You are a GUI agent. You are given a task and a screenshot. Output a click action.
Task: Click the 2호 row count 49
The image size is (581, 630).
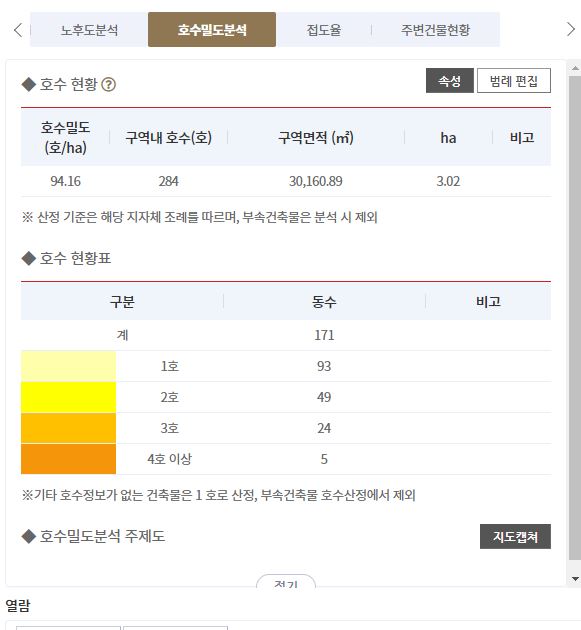(x=324, y=397)
